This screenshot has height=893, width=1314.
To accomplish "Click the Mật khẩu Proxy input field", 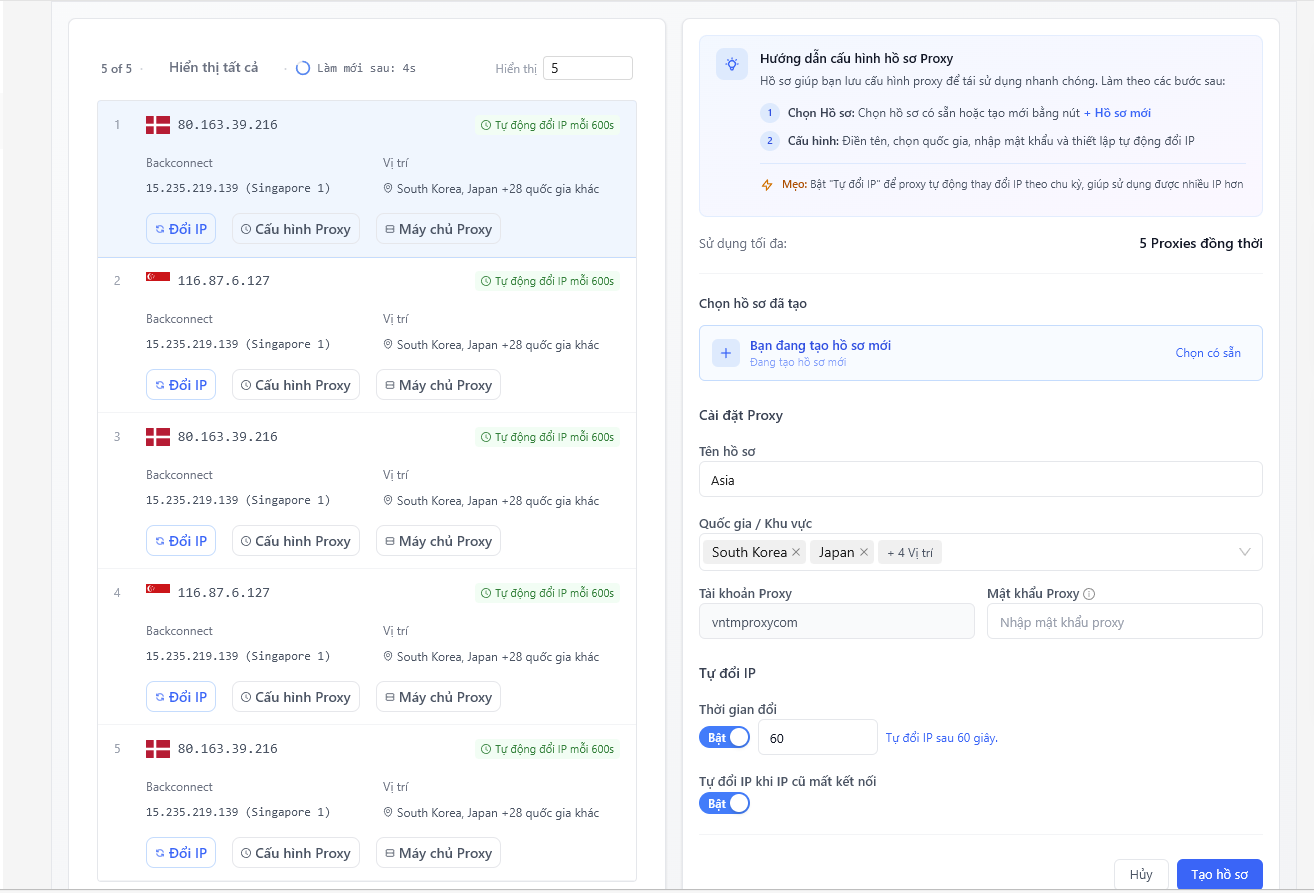I will point(1124,622).
